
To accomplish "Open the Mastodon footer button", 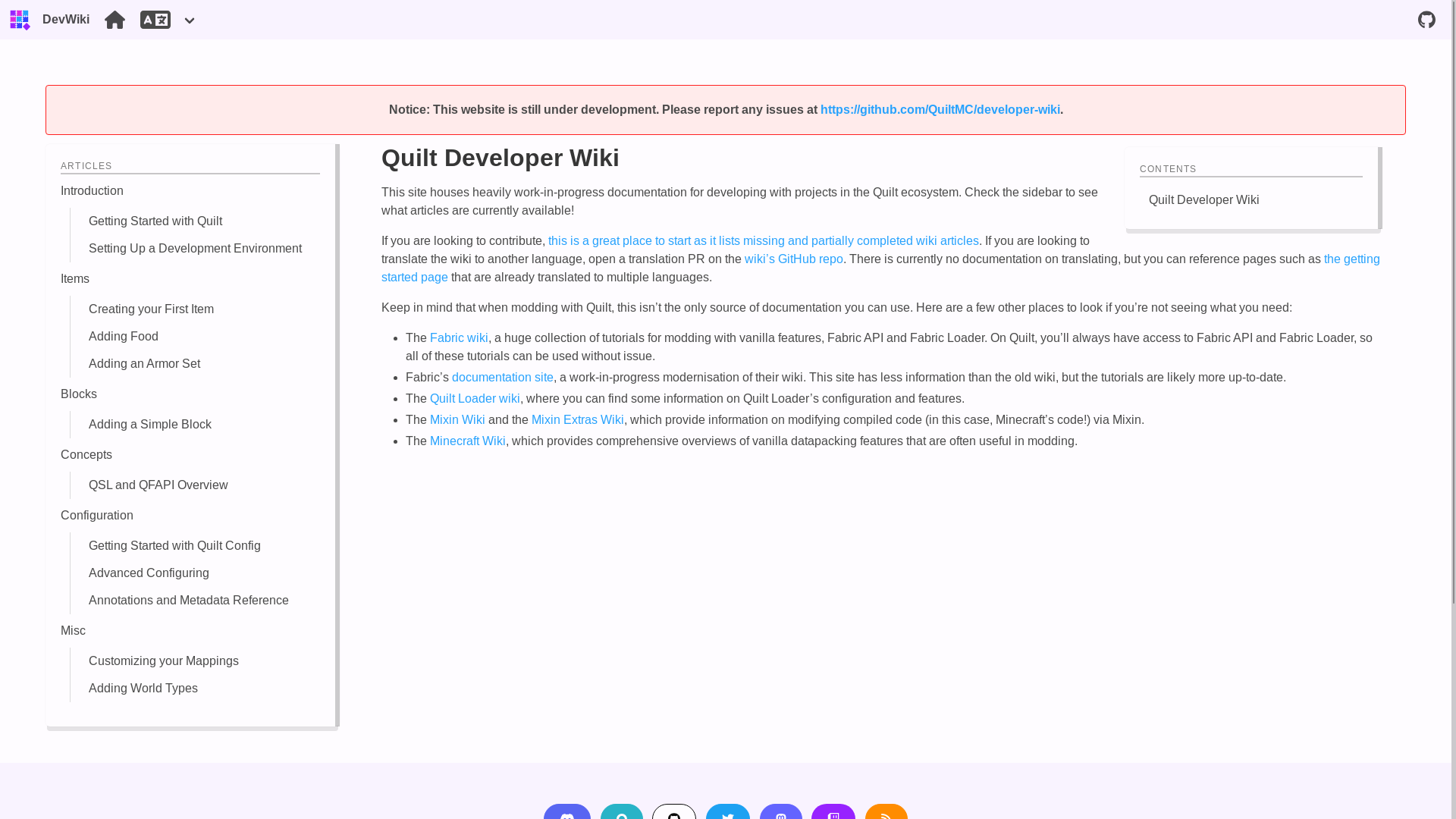I will pyautogui.click(x=781, y=812).
